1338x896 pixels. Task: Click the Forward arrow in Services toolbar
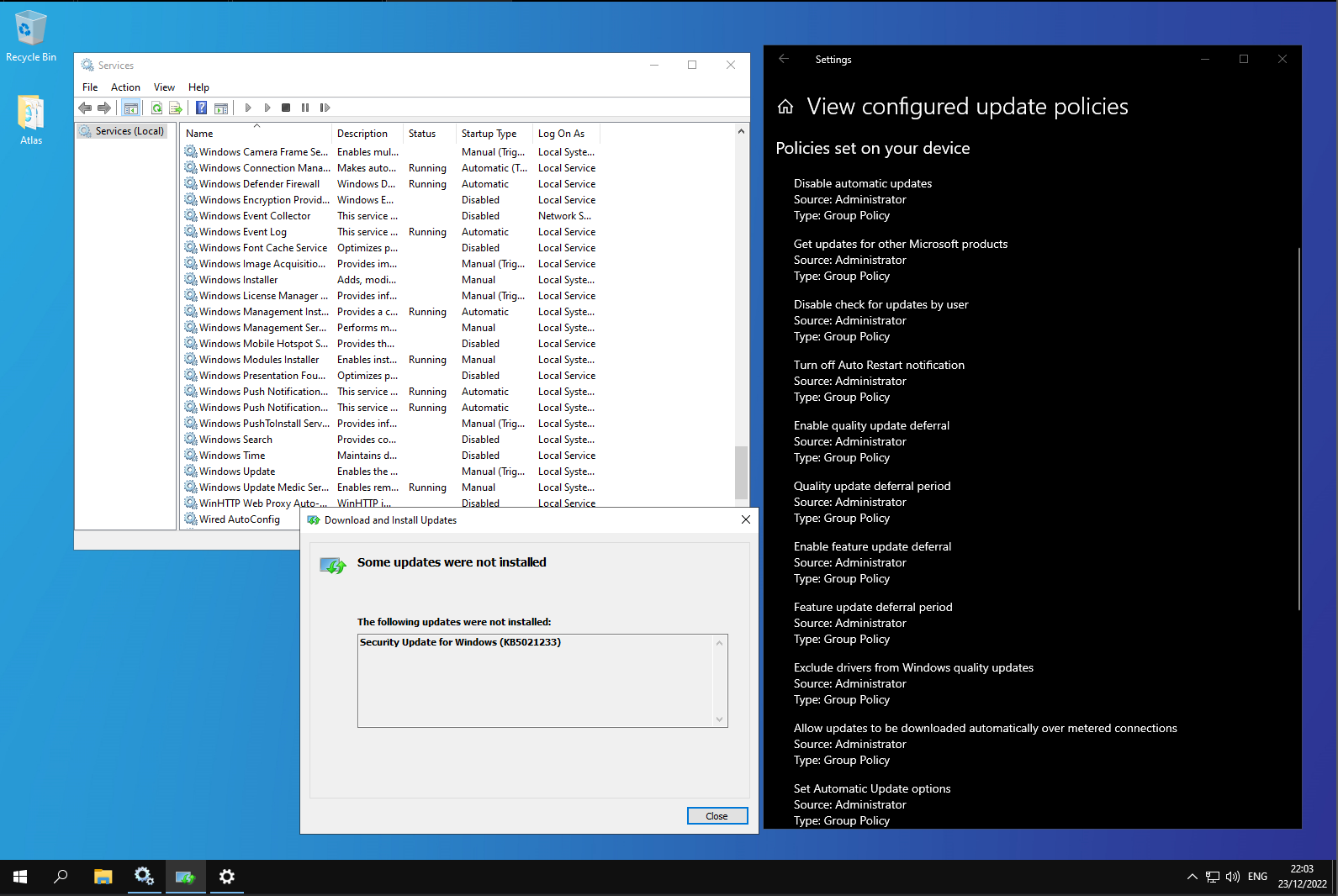[x=104, y=108]
